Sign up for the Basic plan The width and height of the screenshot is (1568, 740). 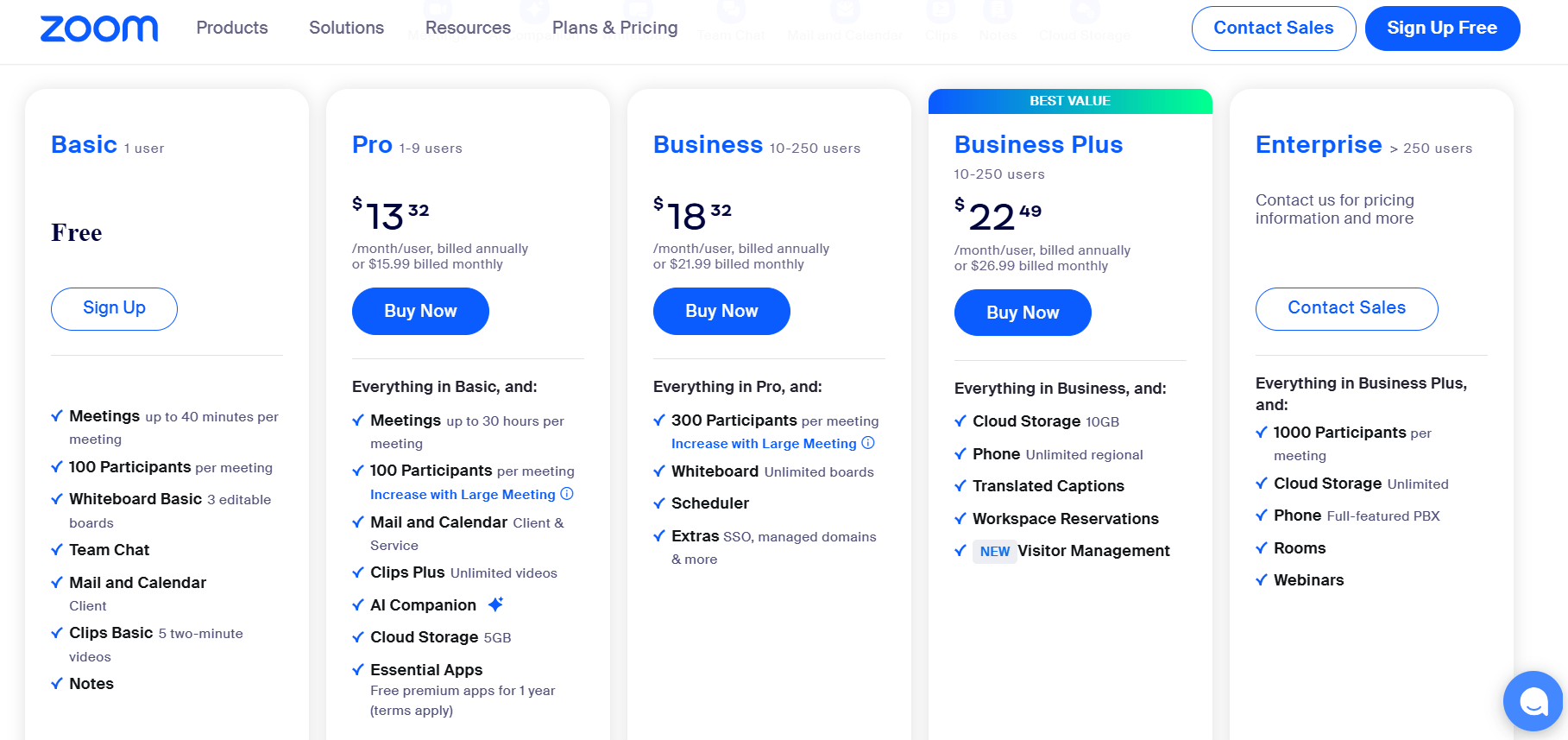114,308
